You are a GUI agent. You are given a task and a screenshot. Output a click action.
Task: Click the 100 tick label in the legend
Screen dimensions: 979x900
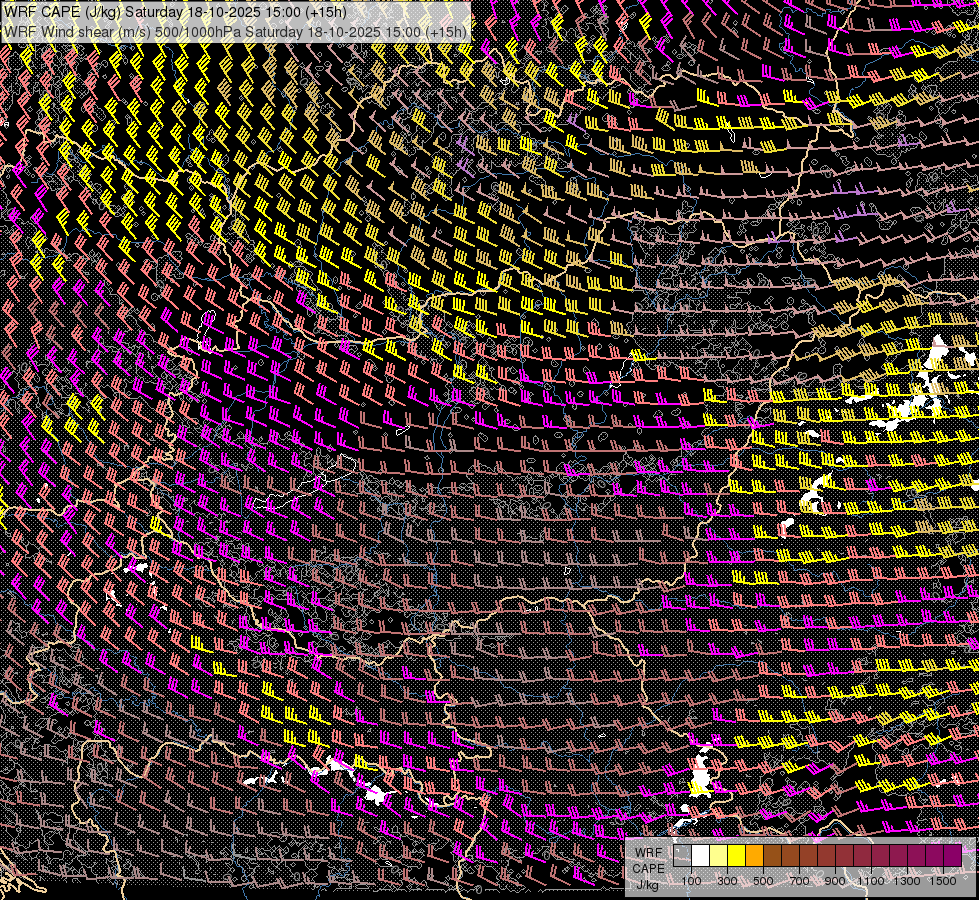pos(691,881)
